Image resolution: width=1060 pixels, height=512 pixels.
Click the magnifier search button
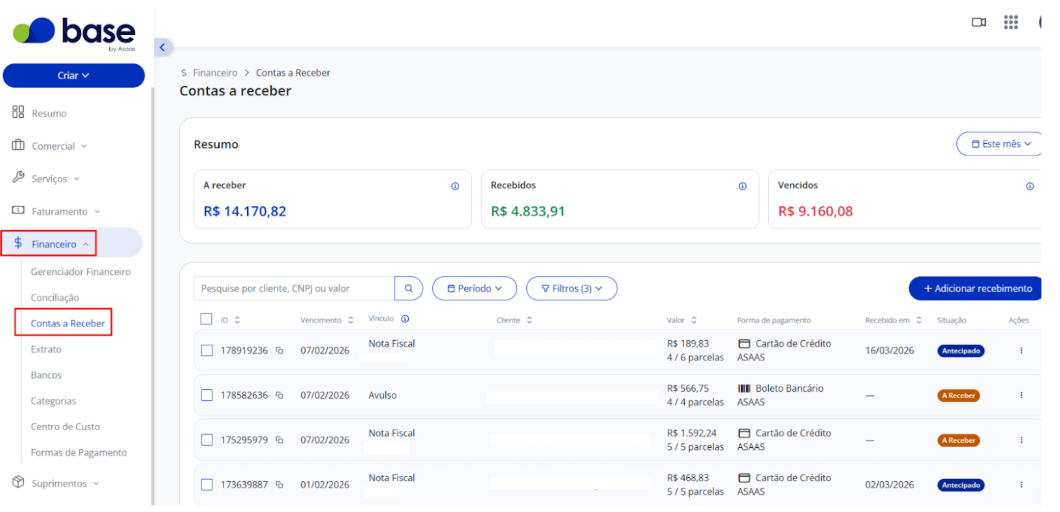point(408,288)
